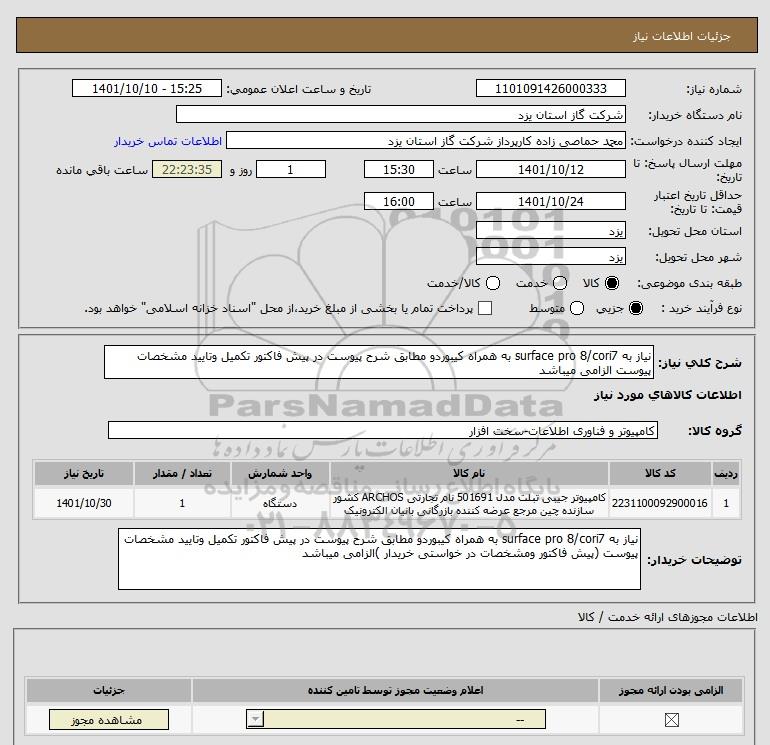Click the واحد شمارش column header
Image resolution: width=770 pixels, height=745 pixels.
(x=280, y=473)
